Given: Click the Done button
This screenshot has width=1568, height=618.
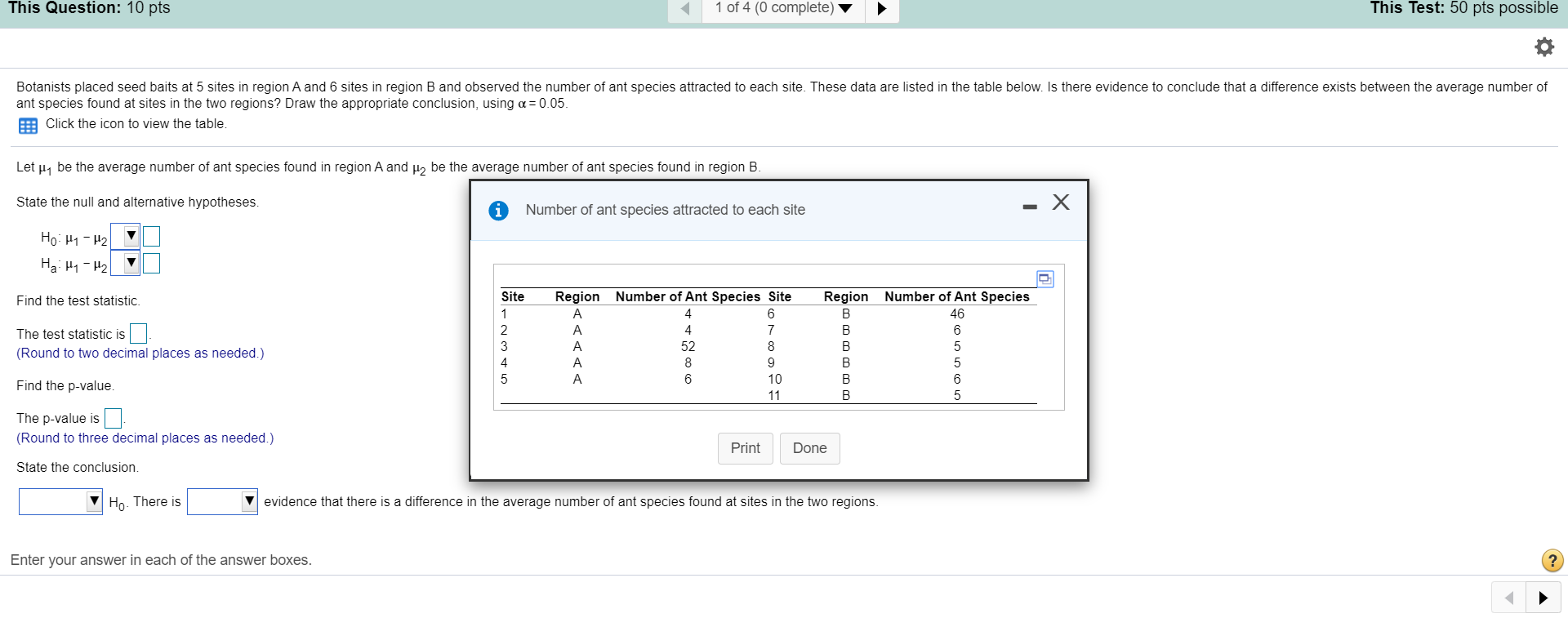Looking at the screenshot, I should point(810,448).
